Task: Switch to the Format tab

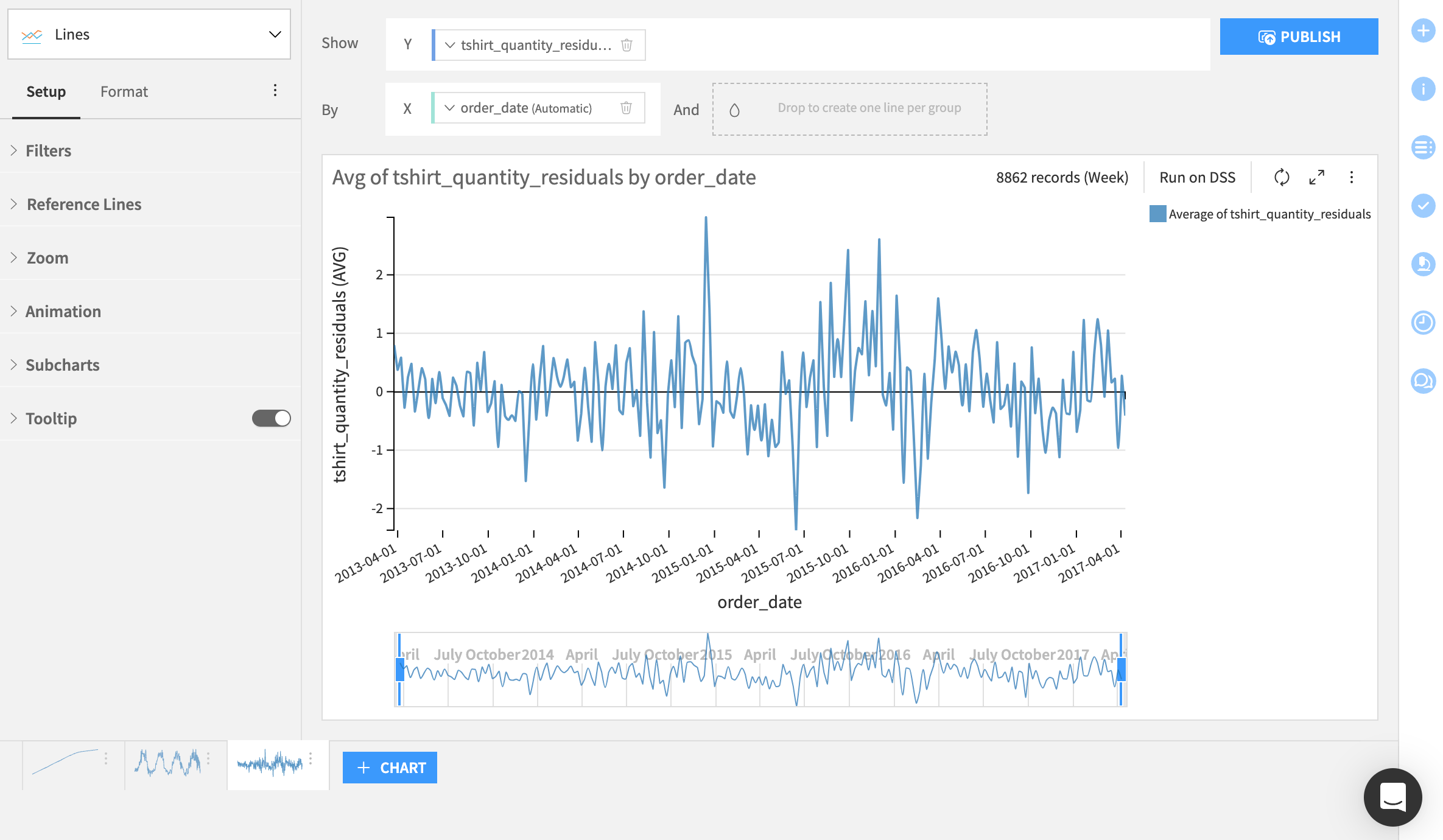Action: pos(124,91)
